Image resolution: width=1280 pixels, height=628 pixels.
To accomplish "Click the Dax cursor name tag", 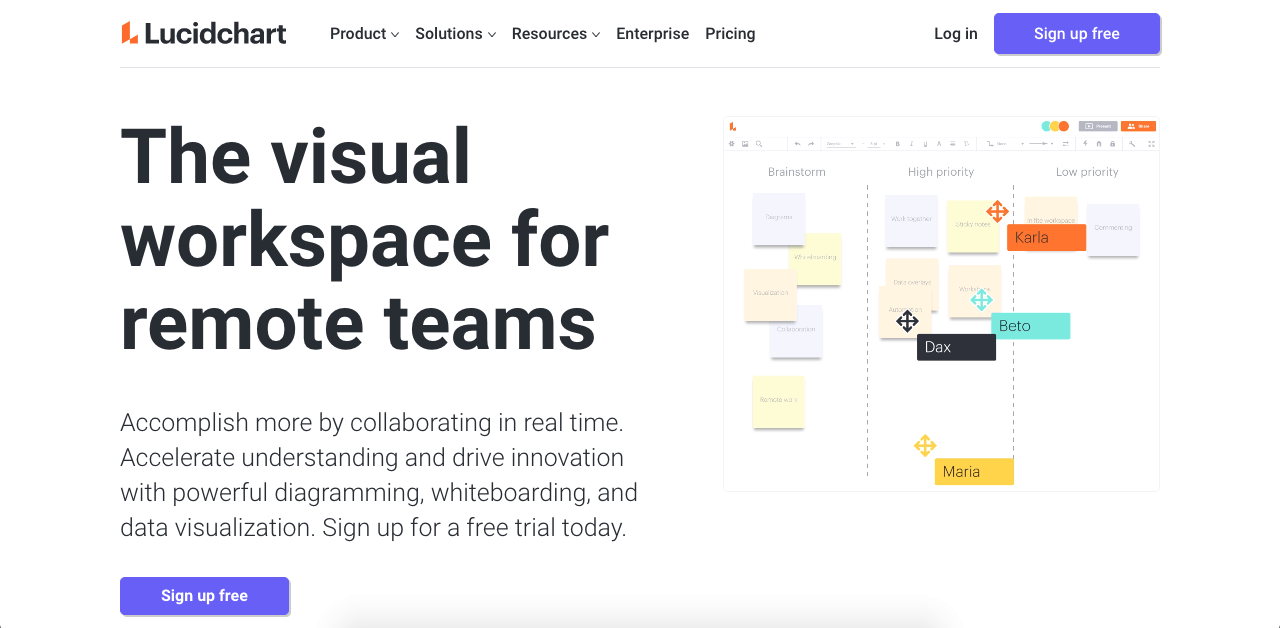I will pyautogui.click(x=956, y=347).
